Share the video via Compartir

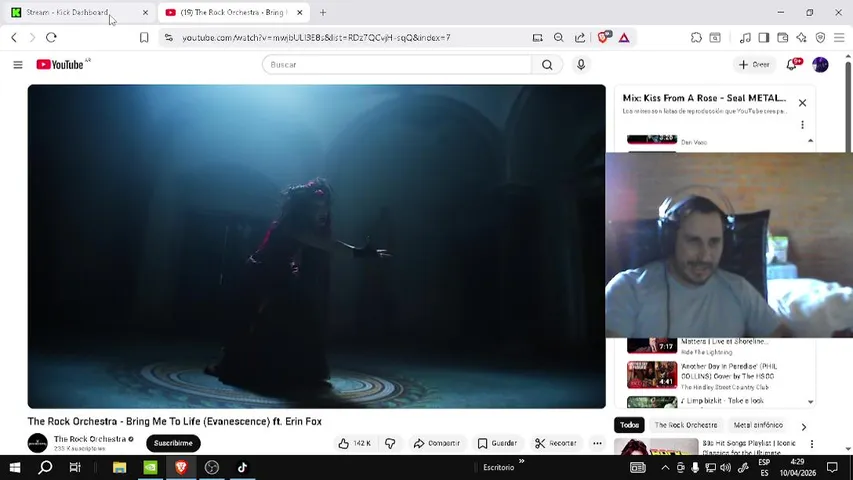[x=436, y=443]
